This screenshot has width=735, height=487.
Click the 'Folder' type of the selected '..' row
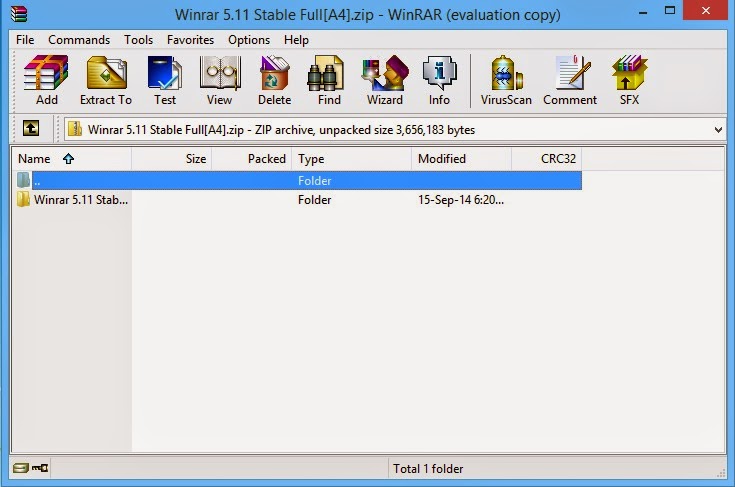[315, 180]
